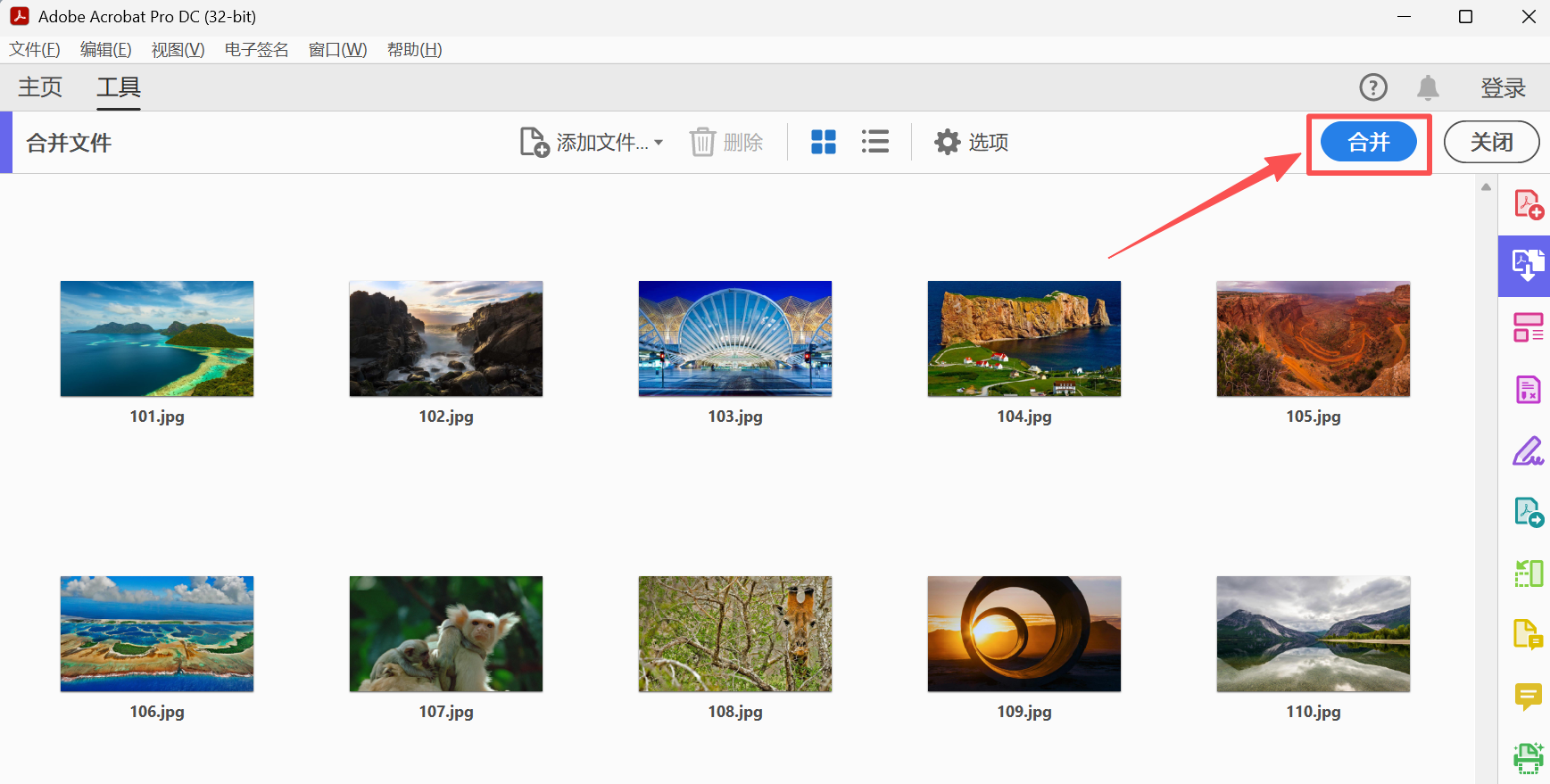Select the green Compare/Crop sidebar icon
This screenshot has width=1550, height=784.
(x=1529, y=574)
